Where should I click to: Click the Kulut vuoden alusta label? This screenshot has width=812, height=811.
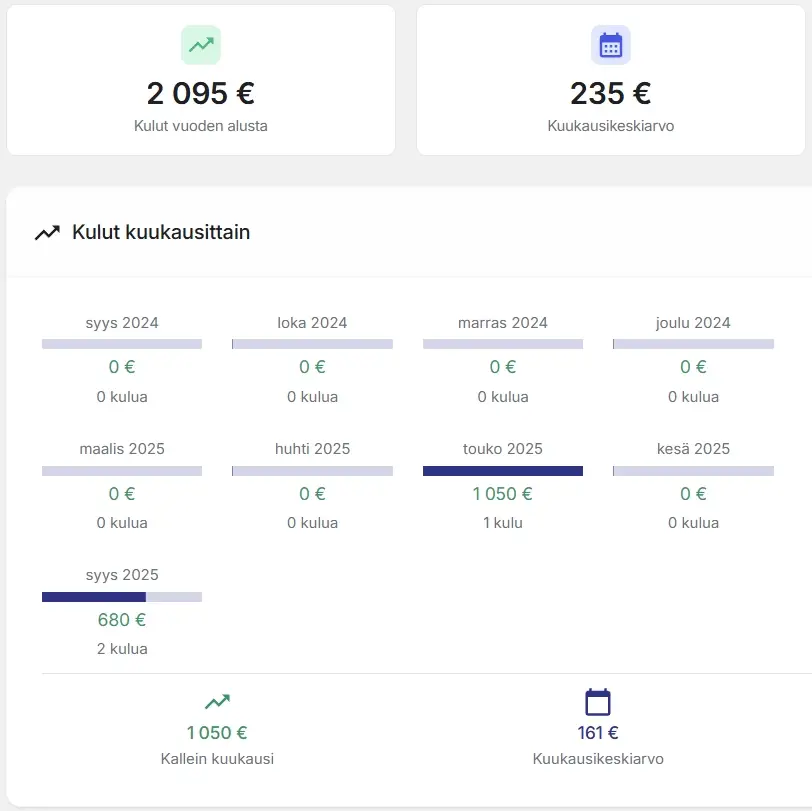click(201, 127)
